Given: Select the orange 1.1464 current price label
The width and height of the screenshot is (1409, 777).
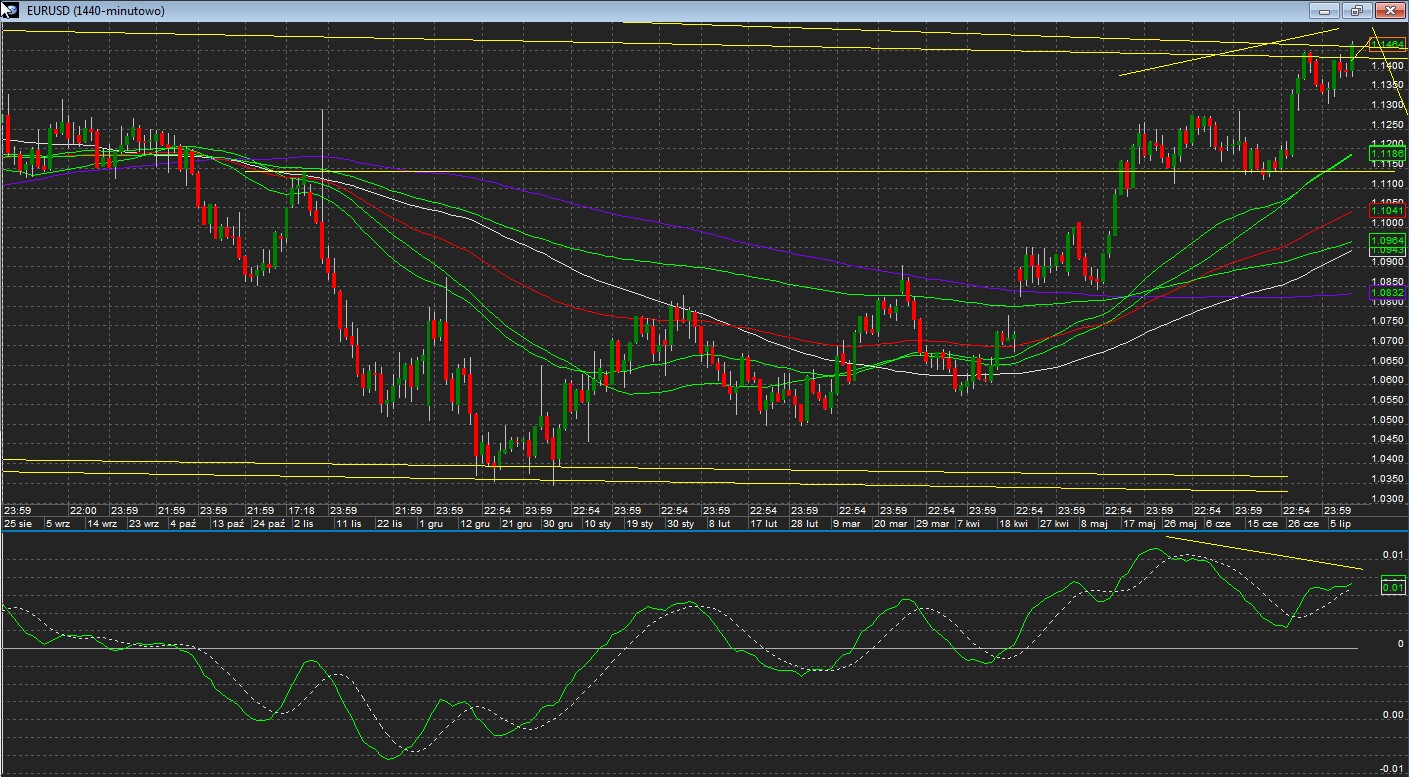Looking at the screenshot, I should point(1388,45).
